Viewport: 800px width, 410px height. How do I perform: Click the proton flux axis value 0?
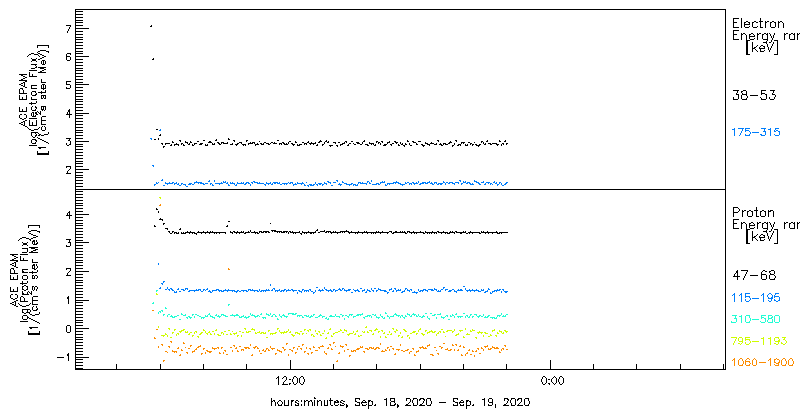tap(66, 328)
